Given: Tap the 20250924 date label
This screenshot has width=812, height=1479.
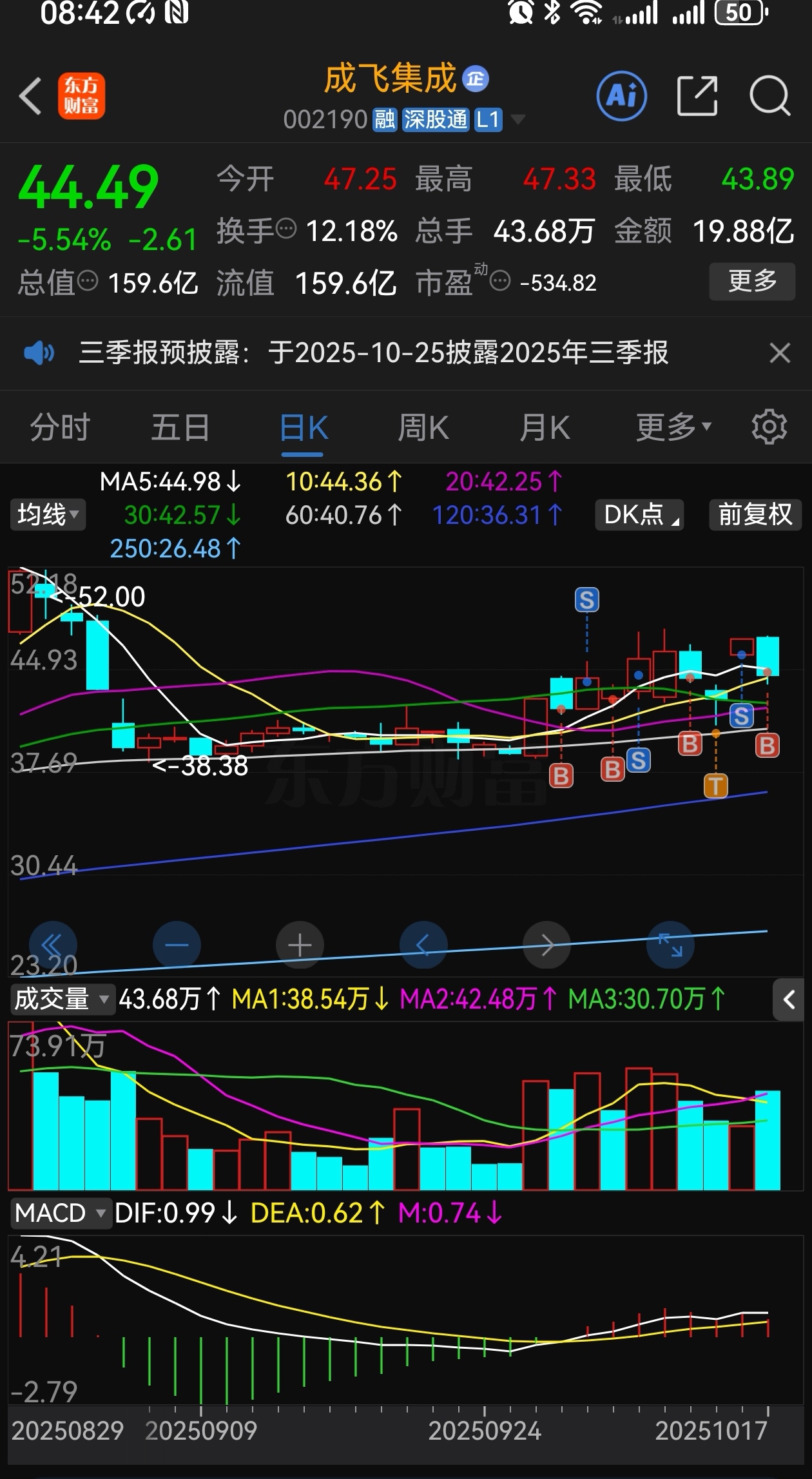Looking at the screenshot, I should (485, 1431).
